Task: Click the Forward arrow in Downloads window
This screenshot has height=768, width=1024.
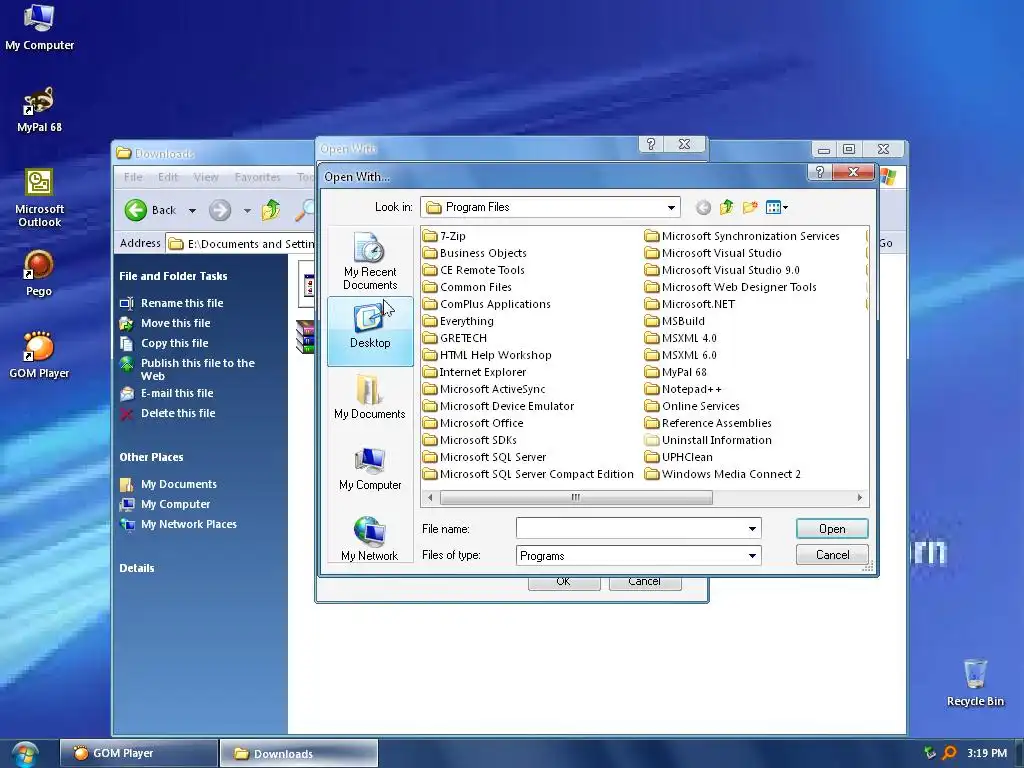Action: point(220,210)
